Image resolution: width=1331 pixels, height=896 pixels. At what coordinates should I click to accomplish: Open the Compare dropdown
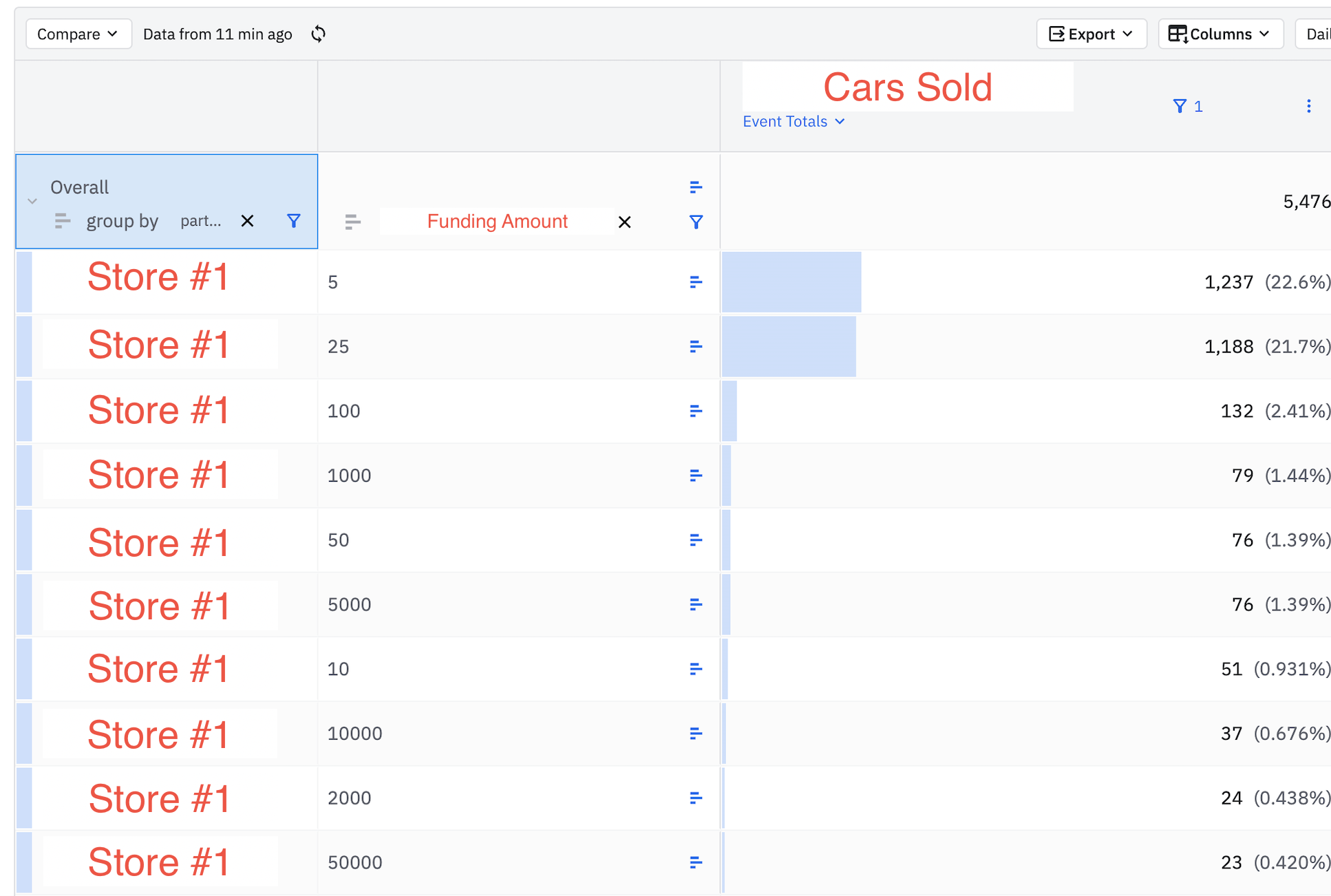pyautogui.click(x=78, y=34)
